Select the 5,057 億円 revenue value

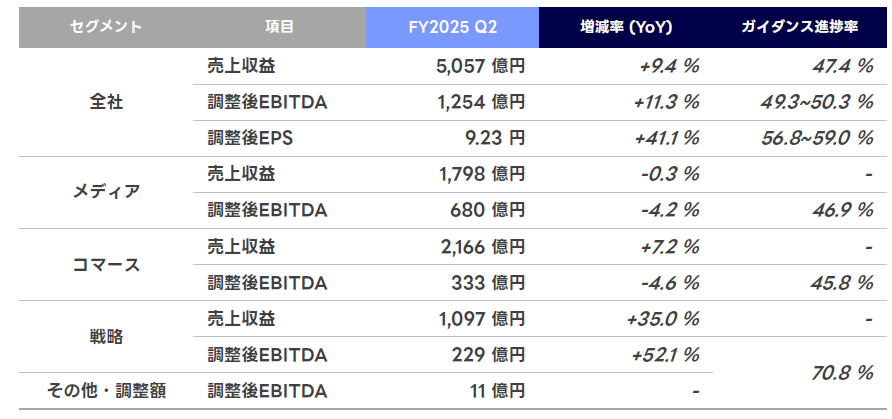click(481, 66)
